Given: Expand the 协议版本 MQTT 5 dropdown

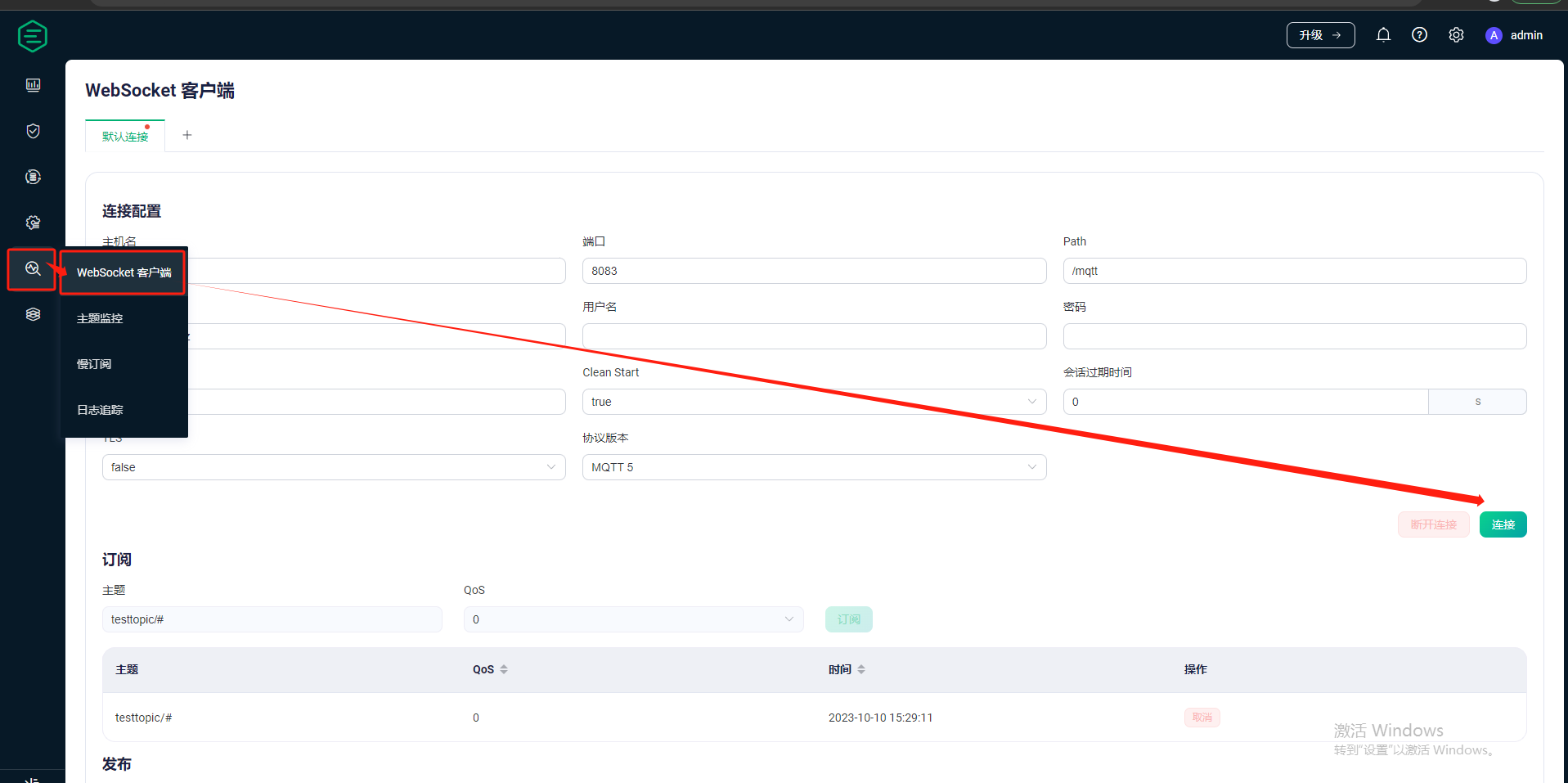Looking at the screenshot, I should (814, 467).
